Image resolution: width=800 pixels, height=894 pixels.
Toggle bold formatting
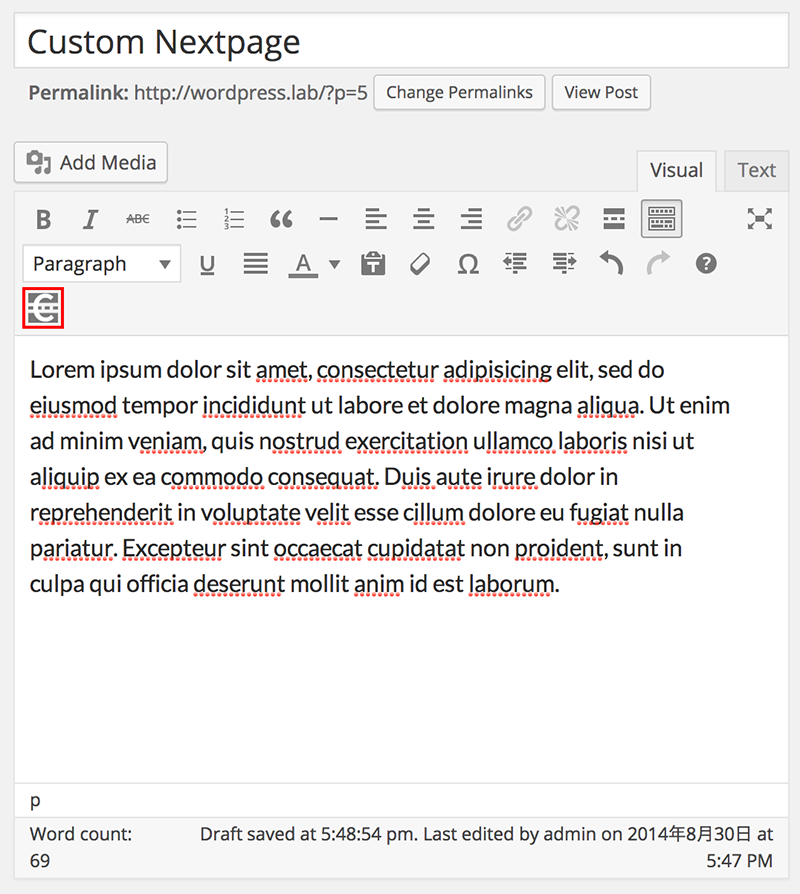coord(43,219)
